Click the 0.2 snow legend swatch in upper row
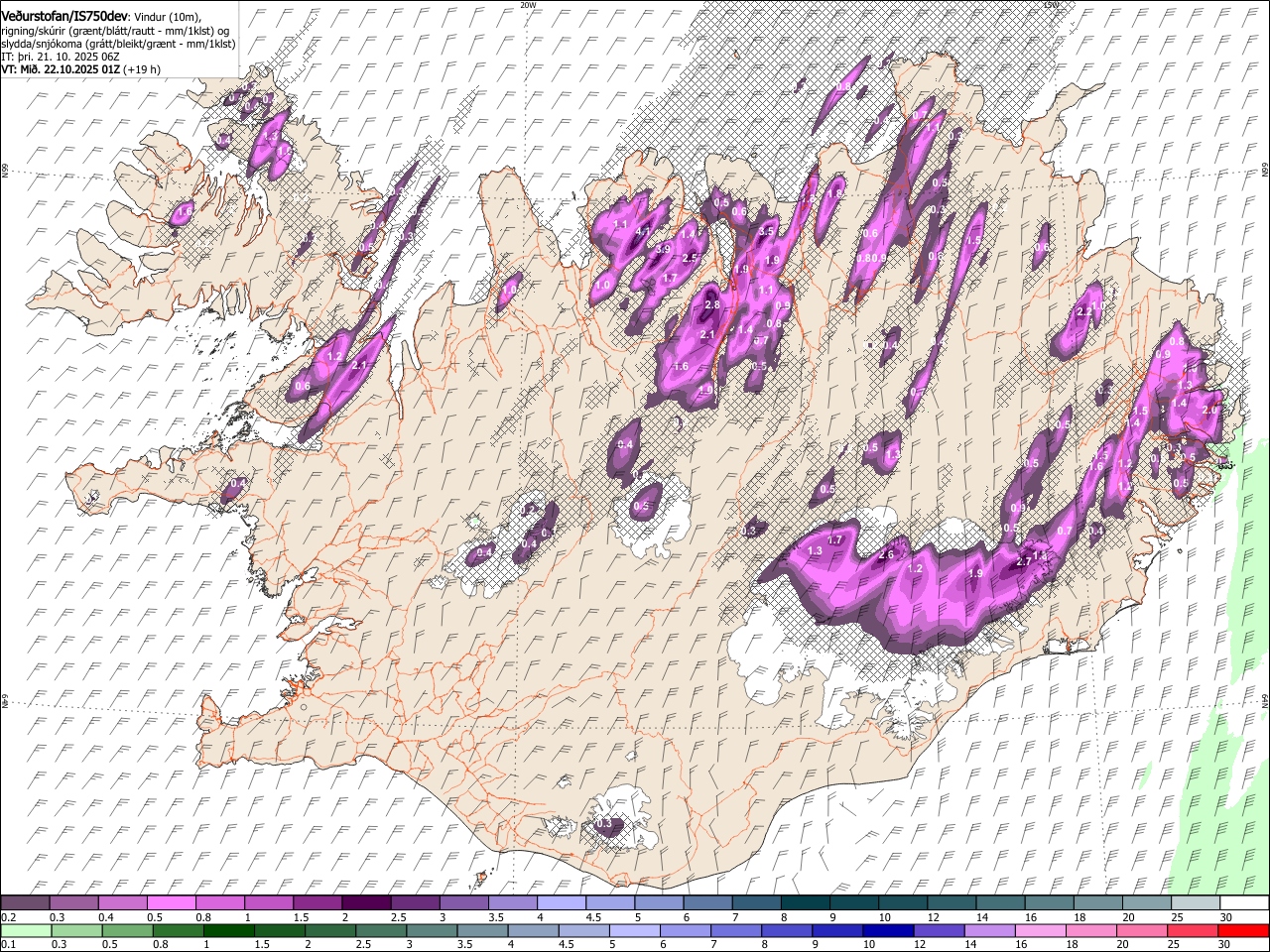The height and width of the screenshot is (952, 1270). 25,903
